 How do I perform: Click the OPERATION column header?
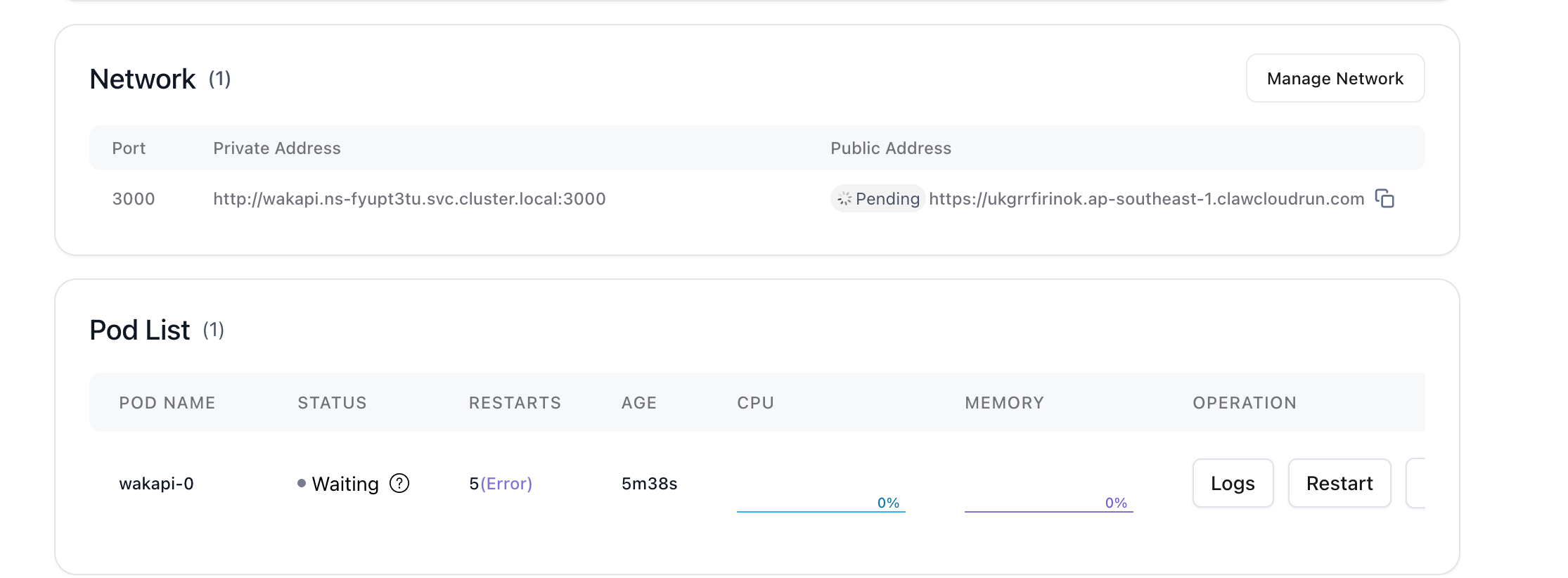[1245, 403]
